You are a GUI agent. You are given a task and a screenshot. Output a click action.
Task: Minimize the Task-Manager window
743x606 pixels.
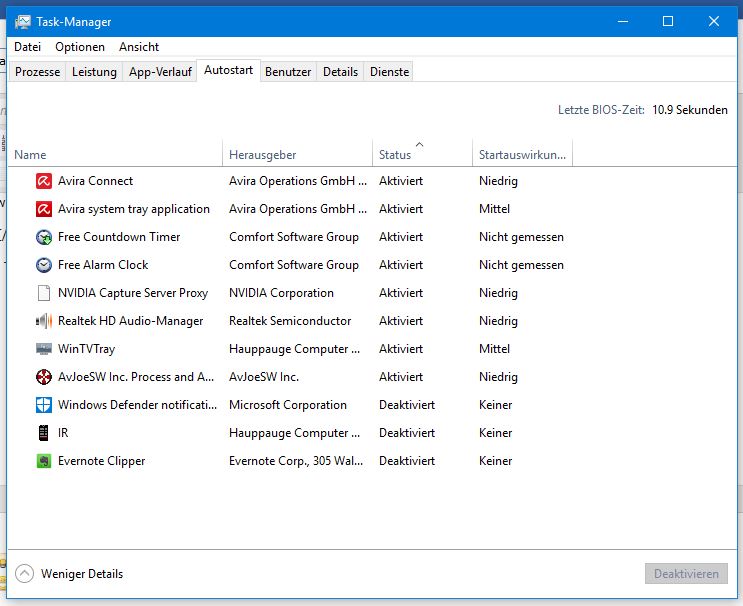pos(623,21)
